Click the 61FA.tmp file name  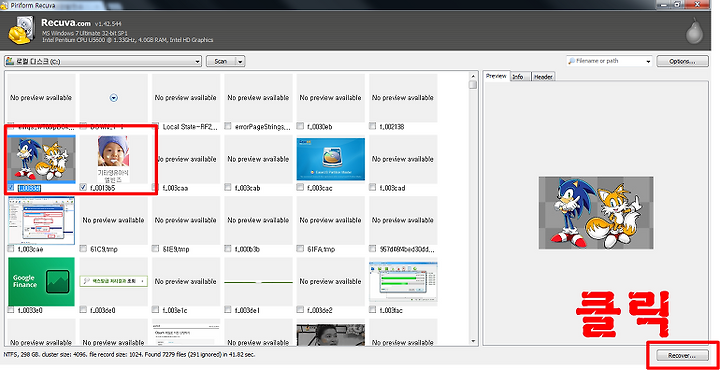point(321,249)
